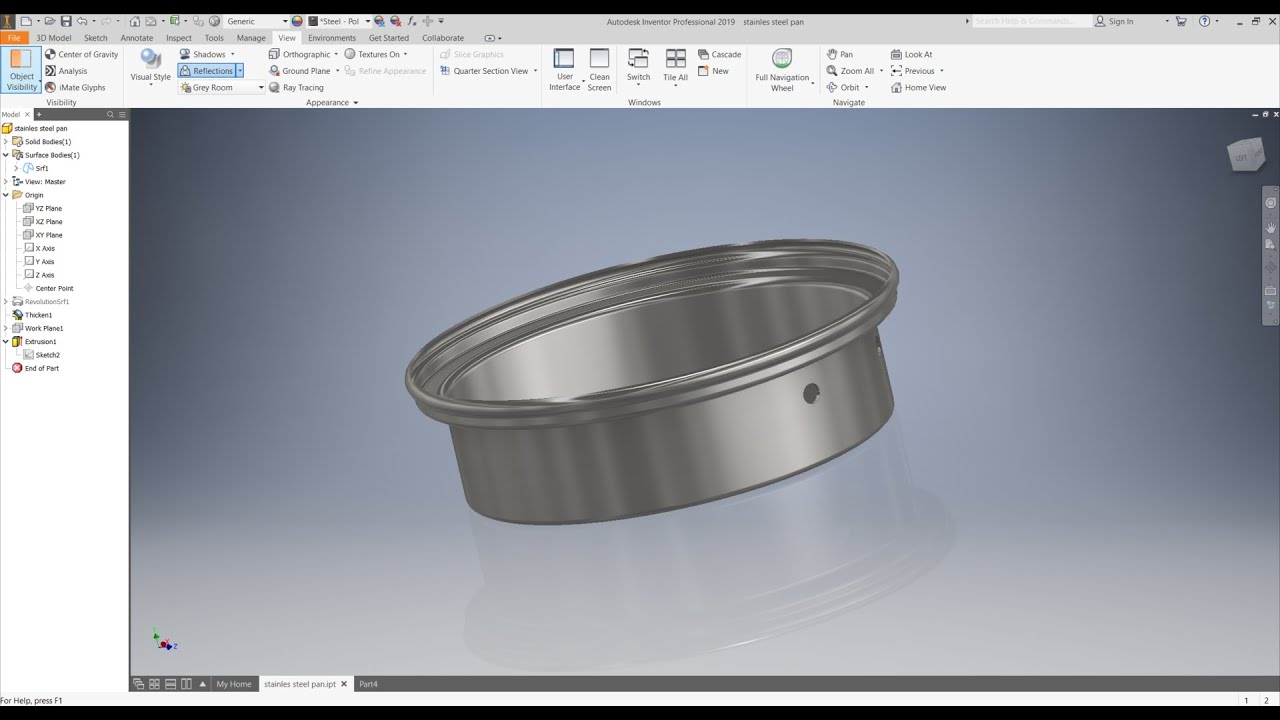Open the Inspect ribbon tab

pos(179,38)
